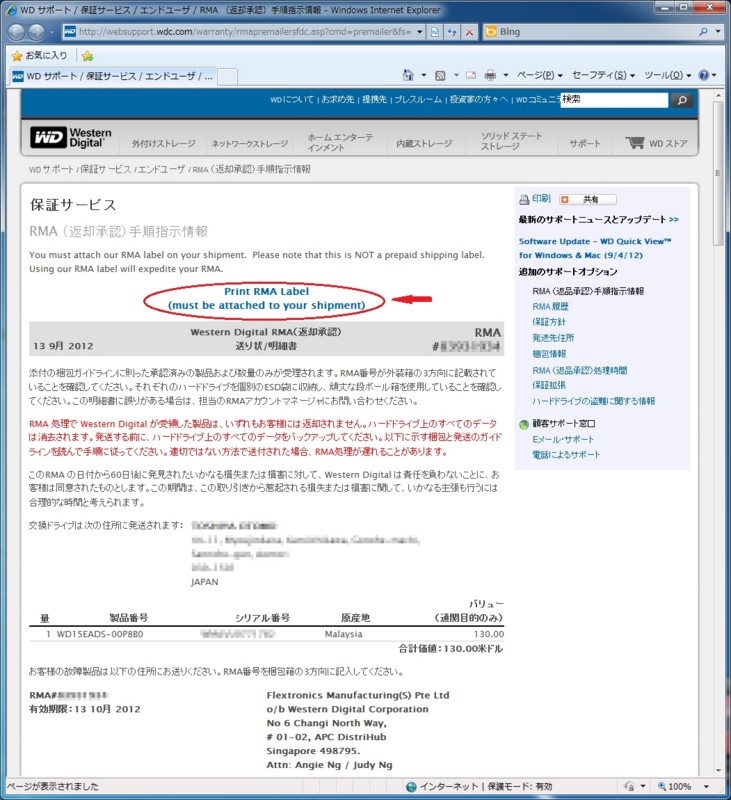Click the 梱包情報 sidebar link

549,354
